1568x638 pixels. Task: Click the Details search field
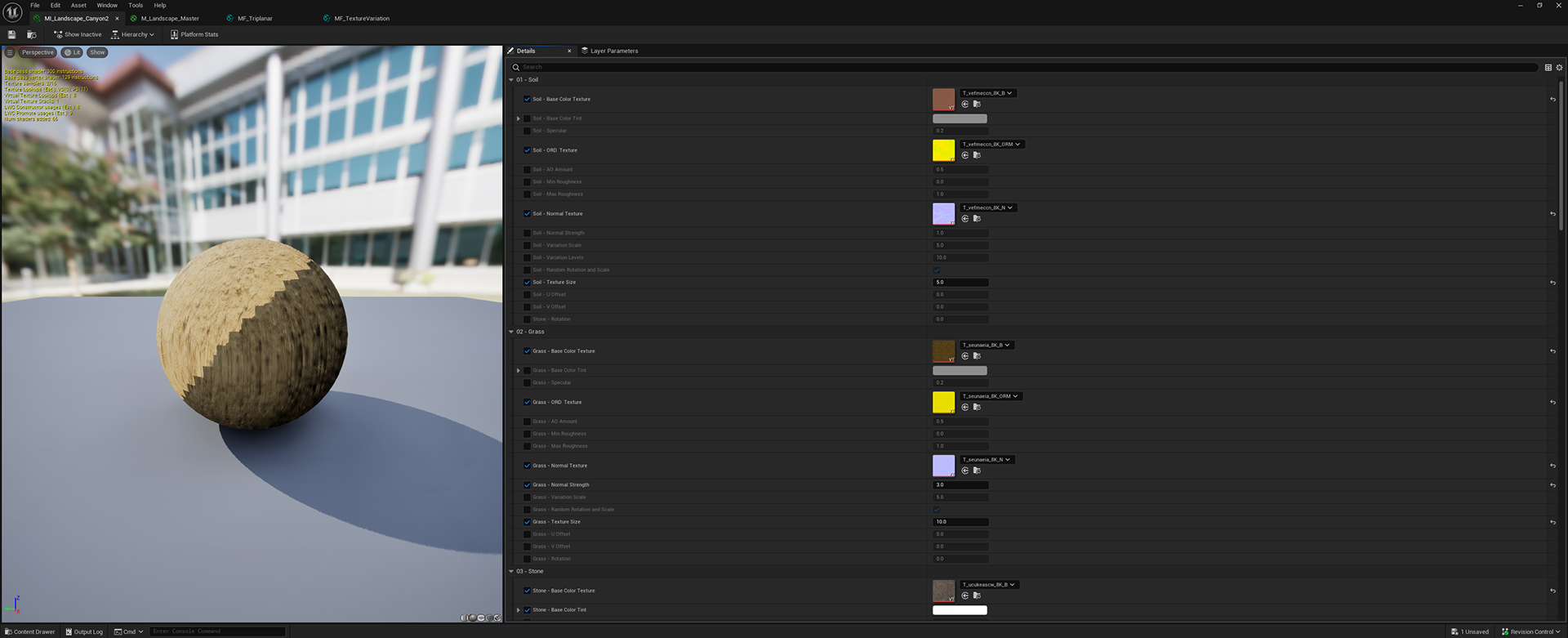coord(1024,67)
